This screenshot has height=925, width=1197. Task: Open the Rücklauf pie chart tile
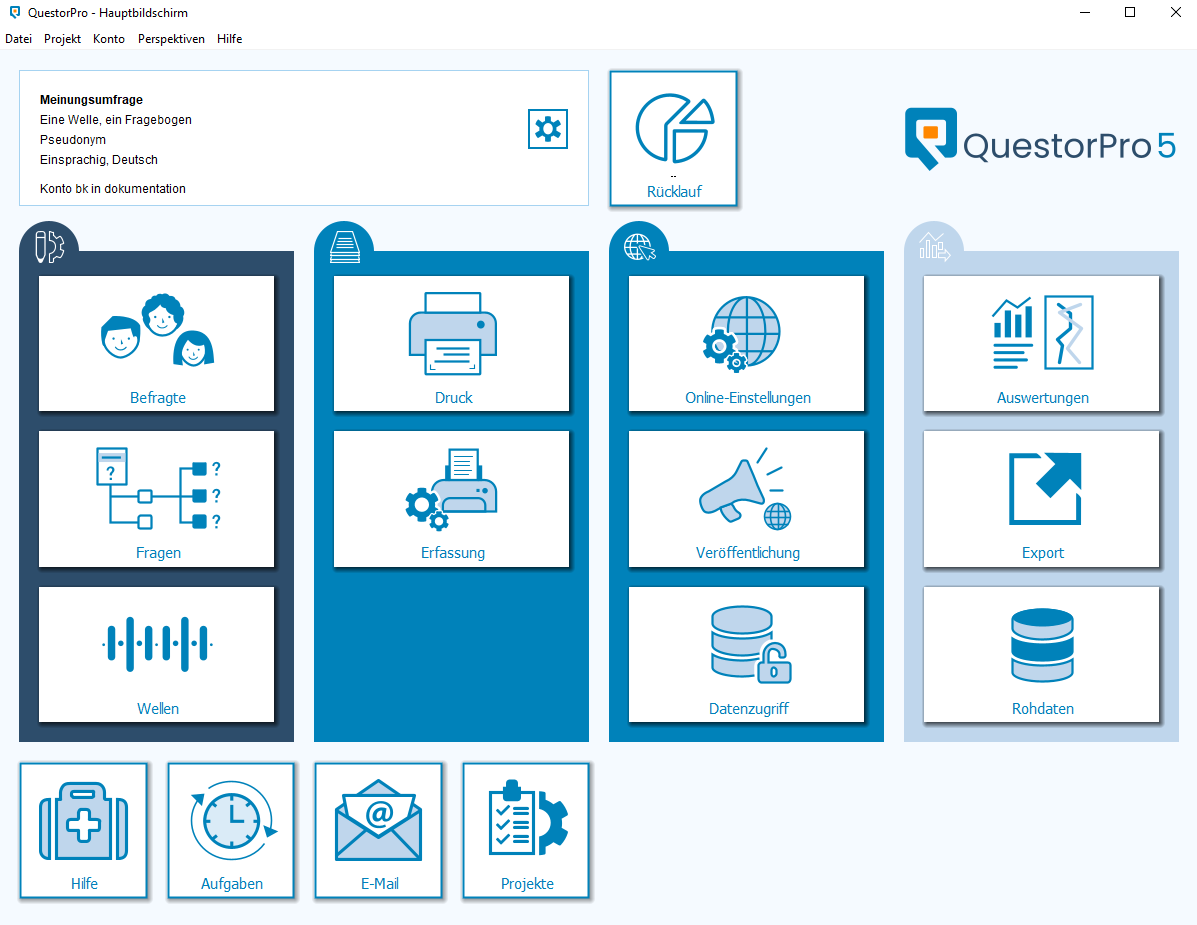click(673, 139)
